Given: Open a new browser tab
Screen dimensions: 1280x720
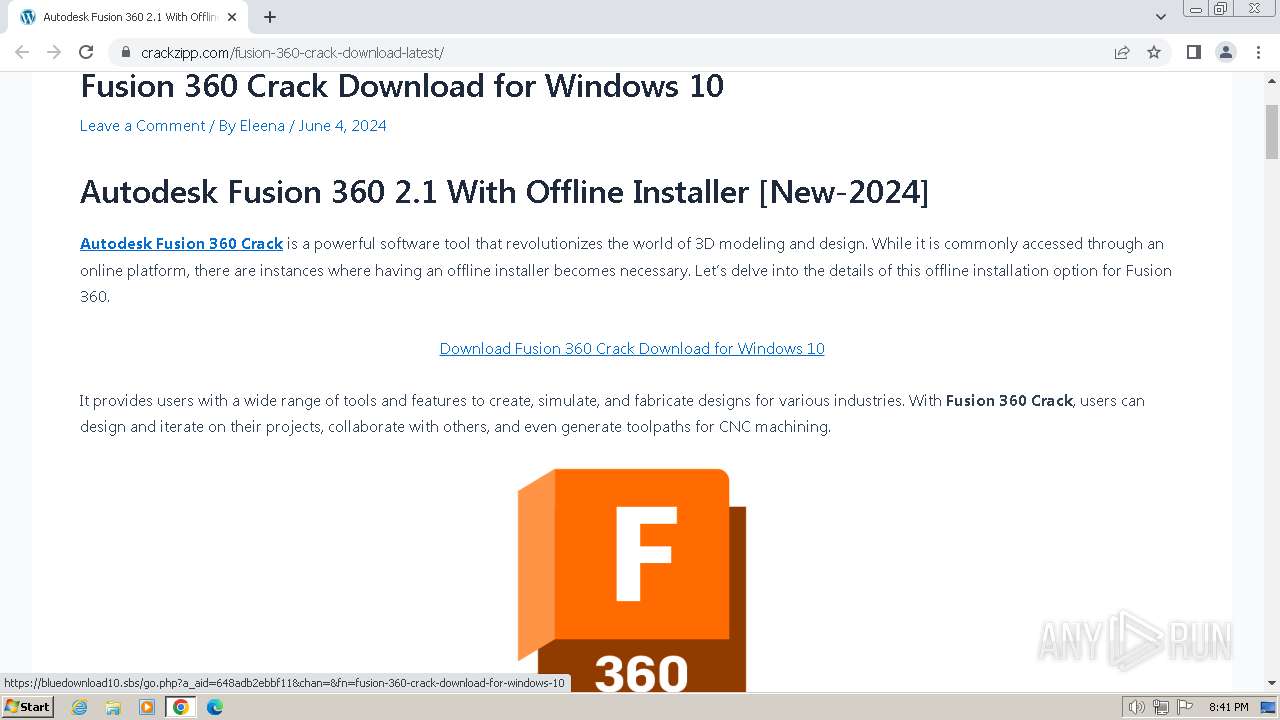Looking at the screenshot, I should tap(270, 17).
